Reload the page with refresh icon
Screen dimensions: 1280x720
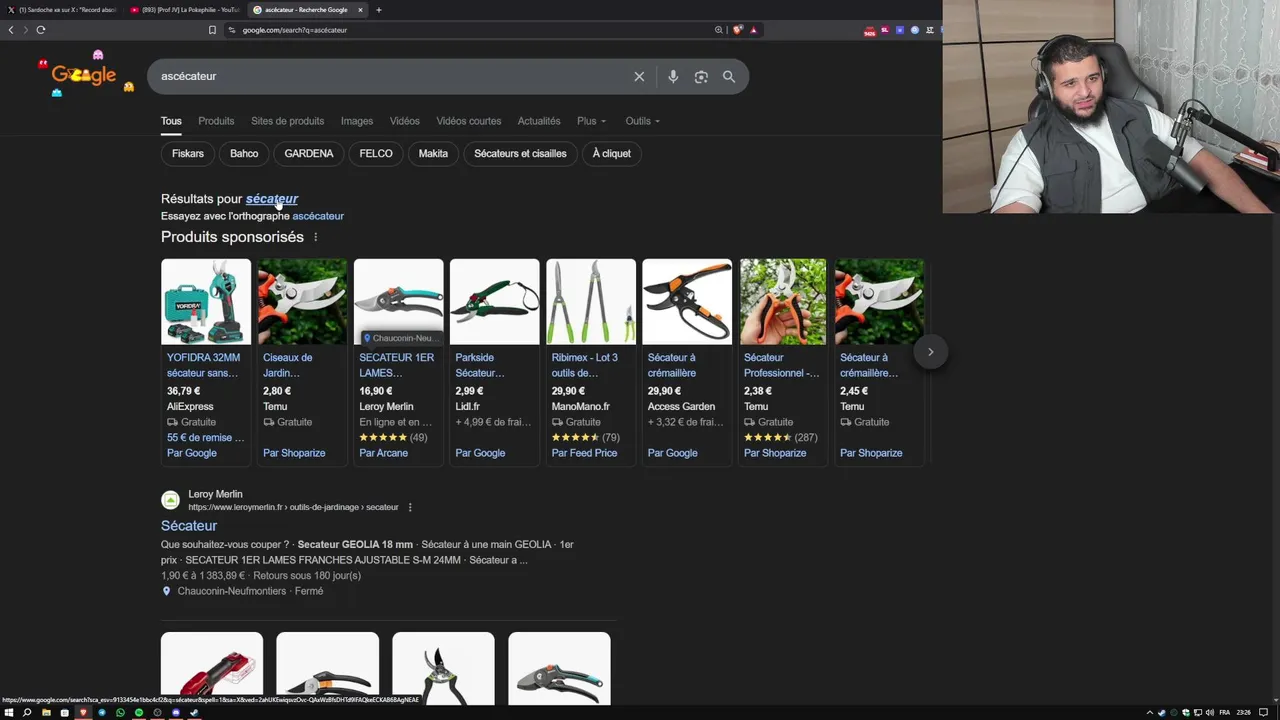[x=41, y=30]
